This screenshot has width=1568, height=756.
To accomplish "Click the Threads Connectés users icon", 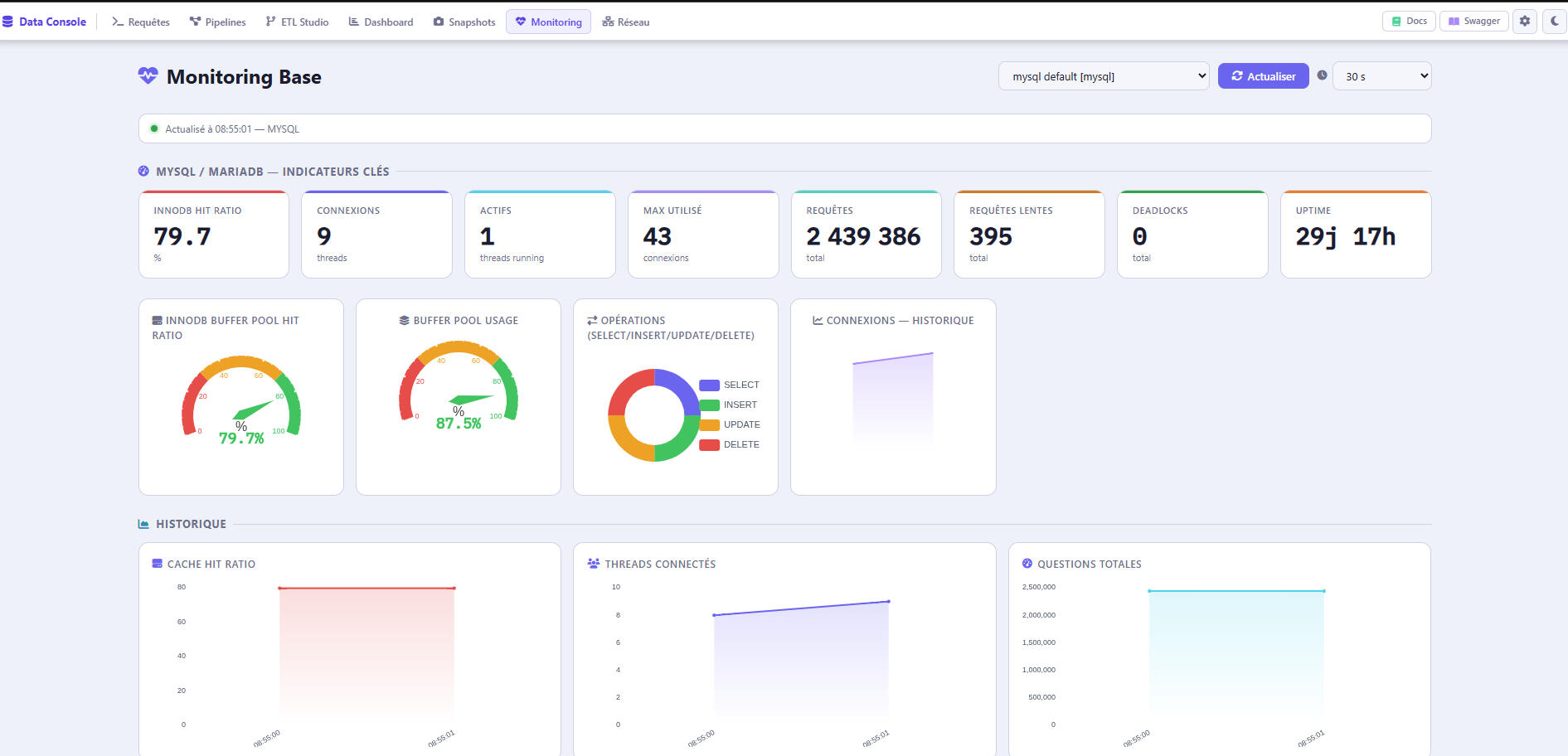I will point(593,564).
